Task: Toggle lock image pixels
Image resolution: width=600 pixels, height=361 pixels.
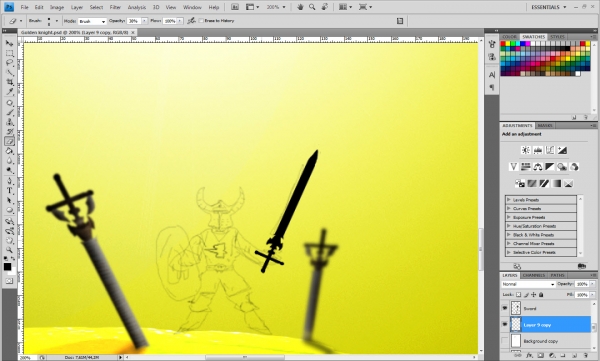Action: click(x=526, y=295)
